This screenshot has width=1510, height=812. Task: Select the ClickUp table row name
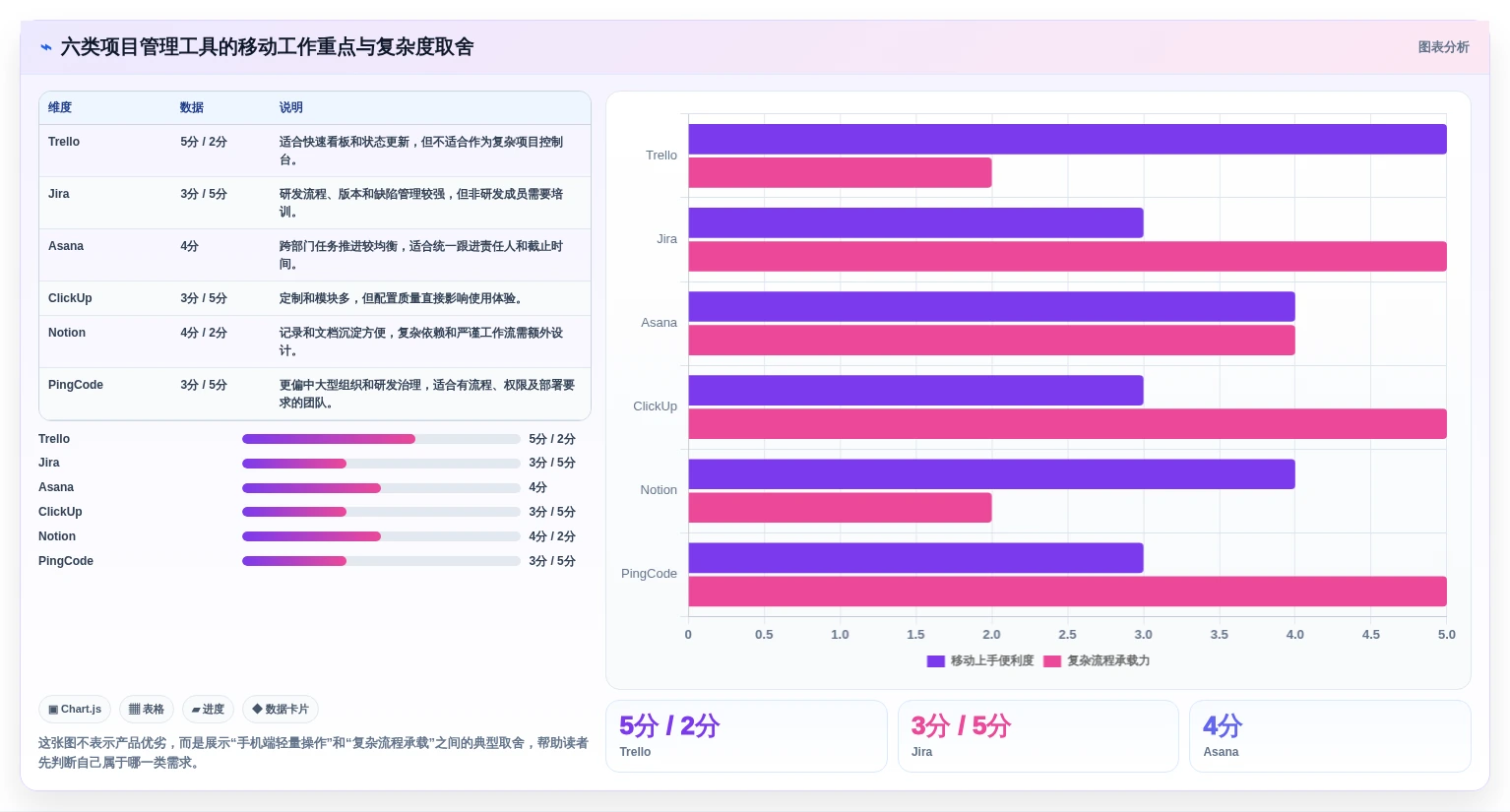(x=70, y=298)
